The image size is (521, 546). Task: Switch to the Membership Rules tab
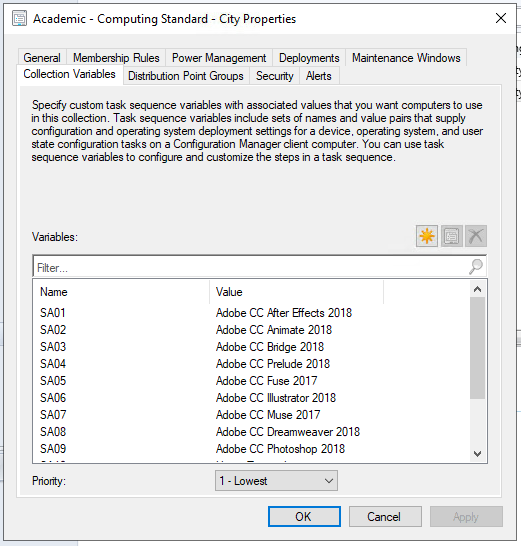tap(116, 58)
